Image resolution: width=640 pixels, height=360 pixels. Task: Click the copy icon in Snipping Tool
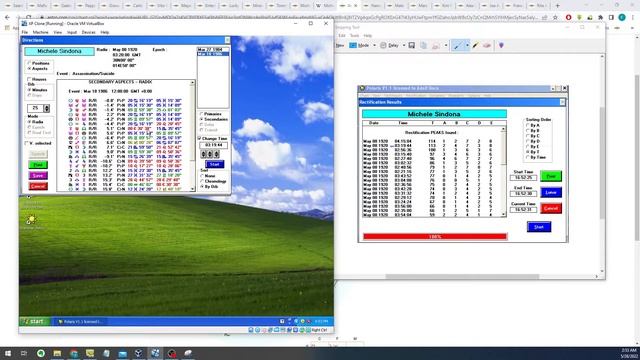(423, 46)
